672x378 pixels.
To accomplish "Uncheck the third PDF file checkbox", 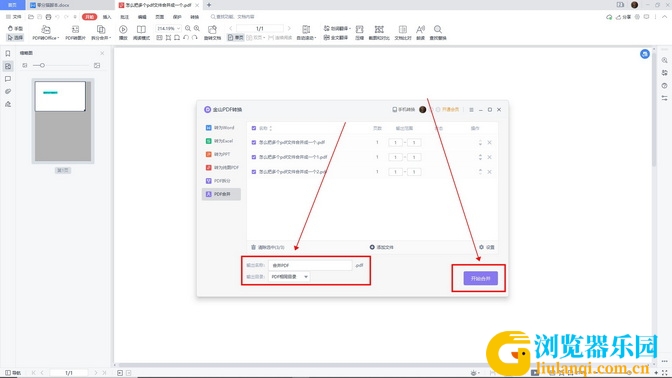I will (x=254, y=172).
